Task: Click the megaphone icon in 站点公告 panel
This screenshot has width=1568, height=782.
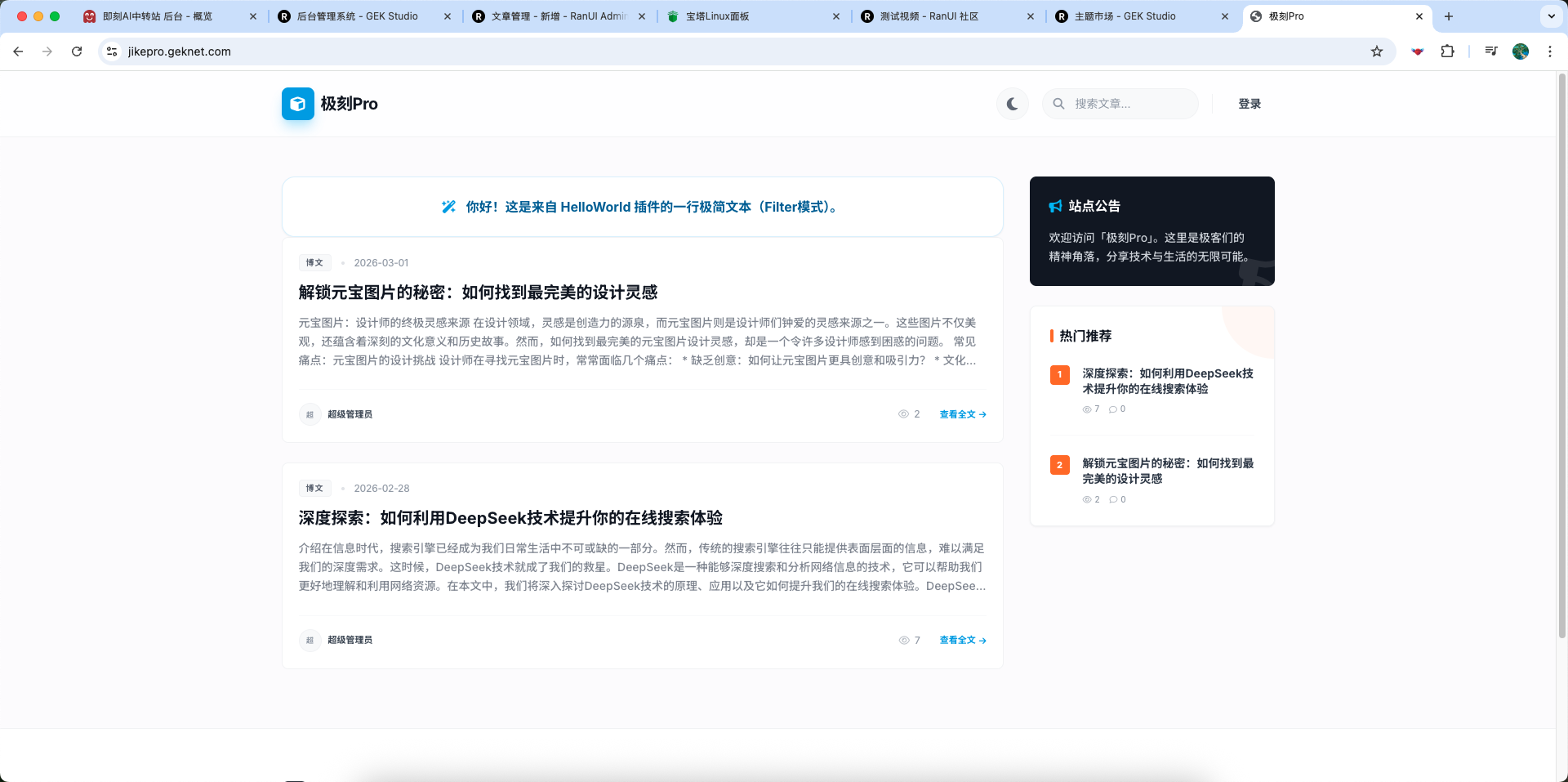Action: point(1055,206)
